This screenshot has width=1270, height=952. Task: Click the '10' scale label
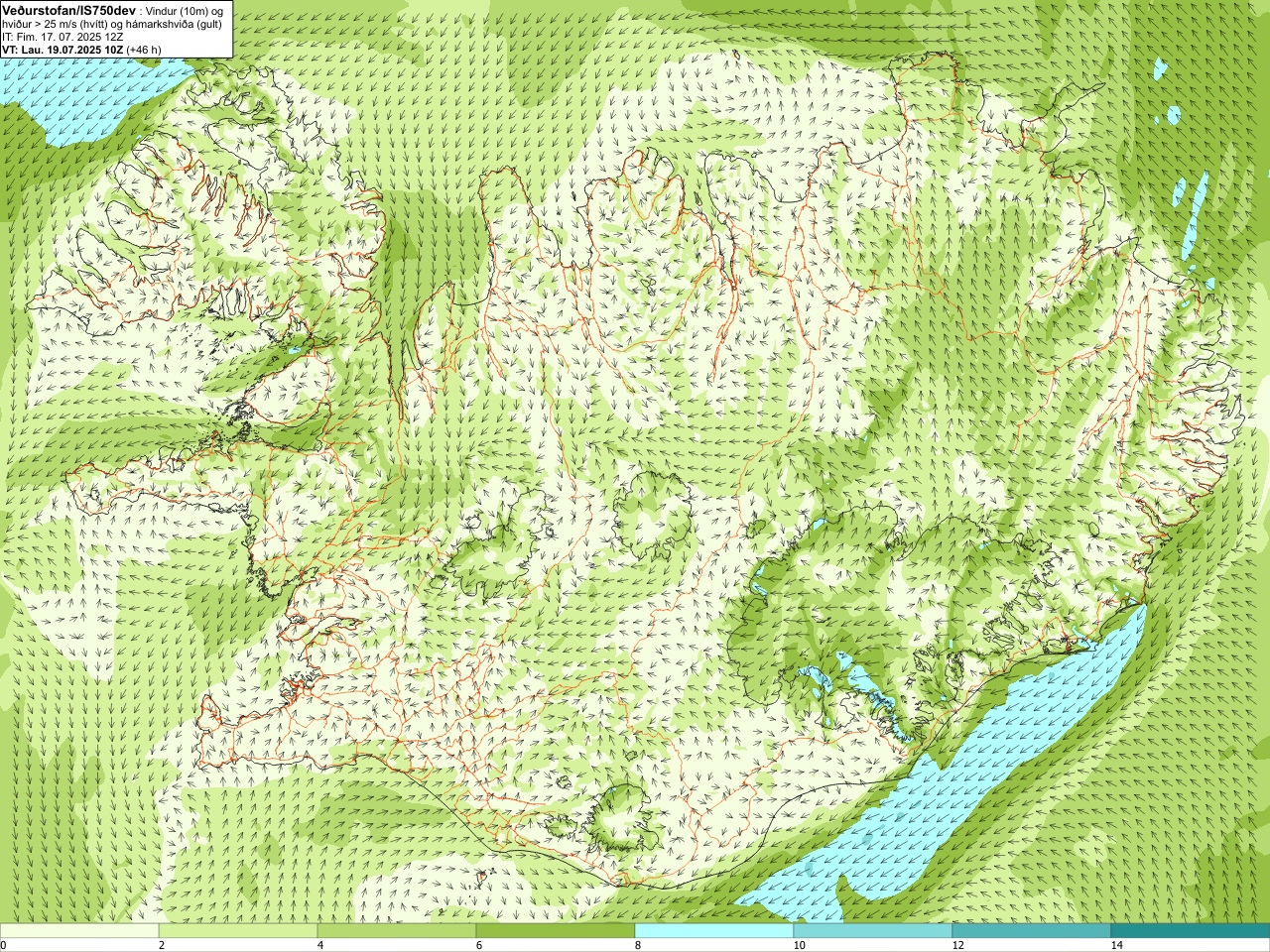[x=799, y=945]
